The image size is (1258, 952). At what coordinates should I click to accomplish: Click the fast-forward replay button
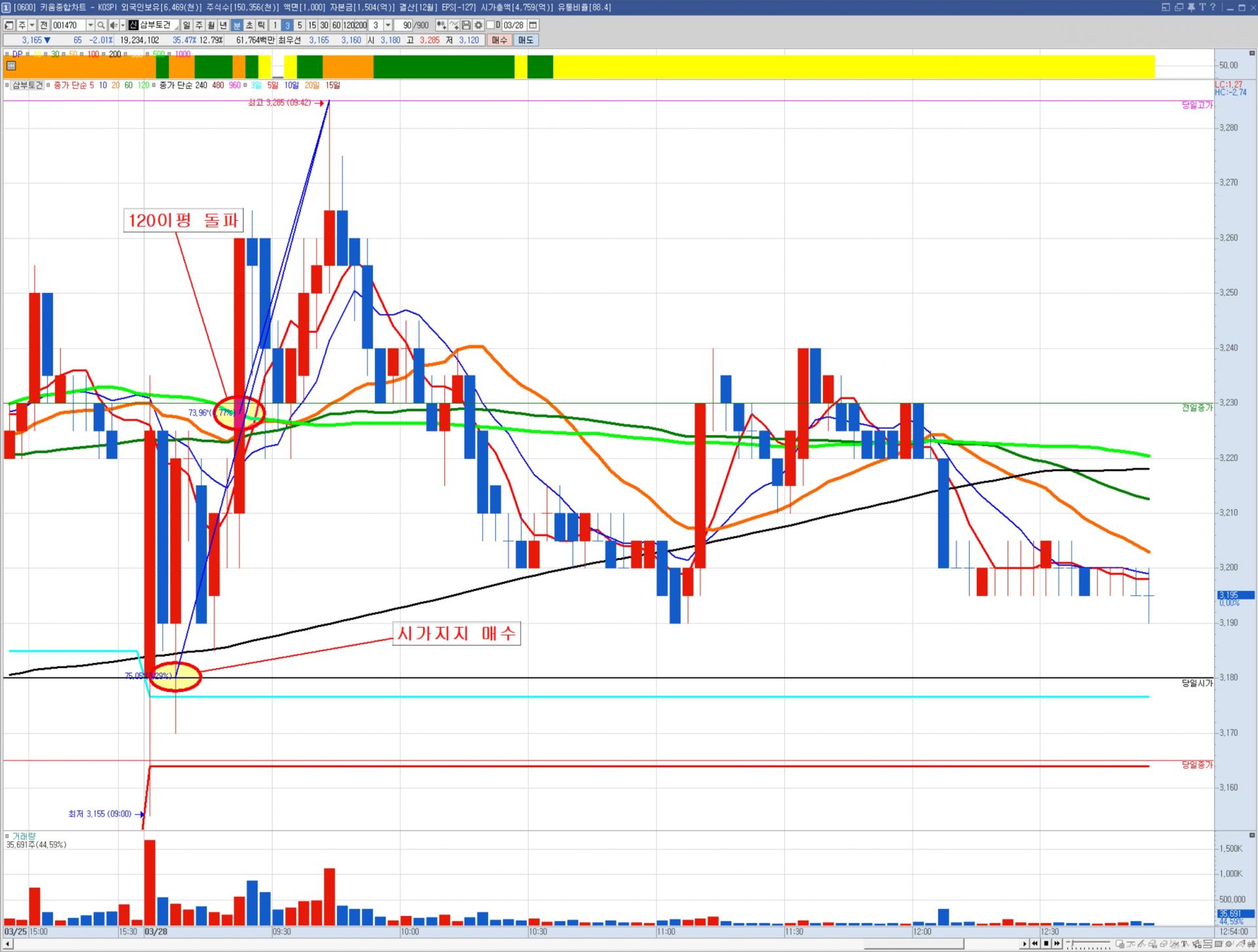[1057, 943]
